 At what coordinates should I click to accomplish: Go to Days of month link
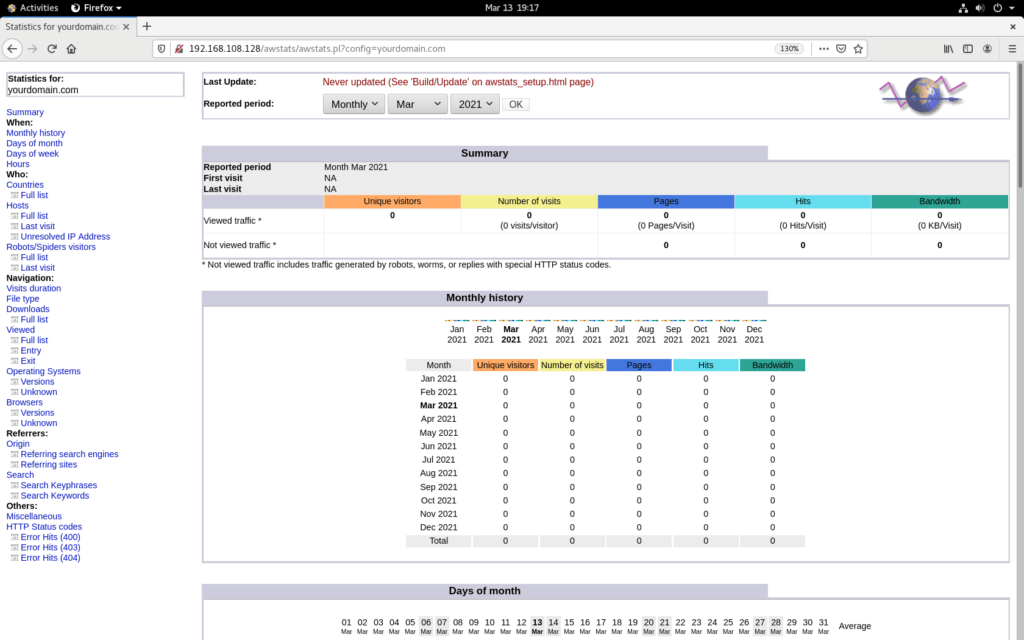click(x=34, y=143)
